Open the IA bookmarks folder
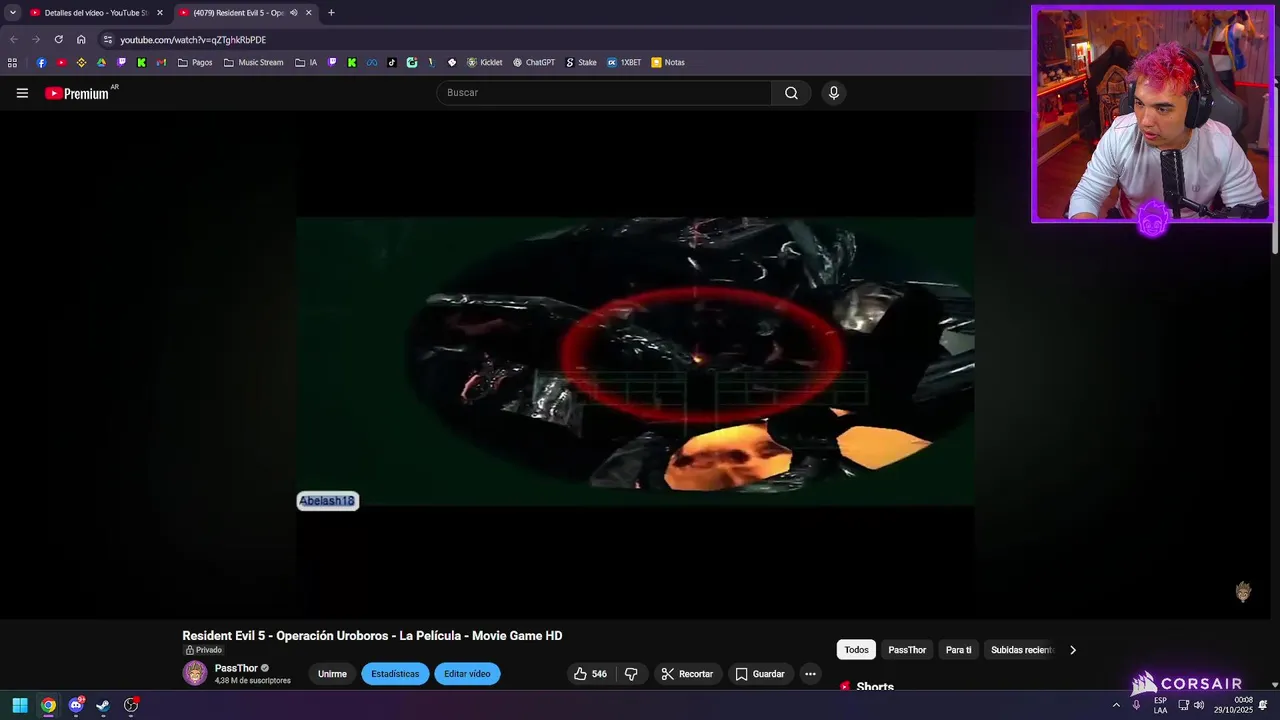 coord(306,62)
